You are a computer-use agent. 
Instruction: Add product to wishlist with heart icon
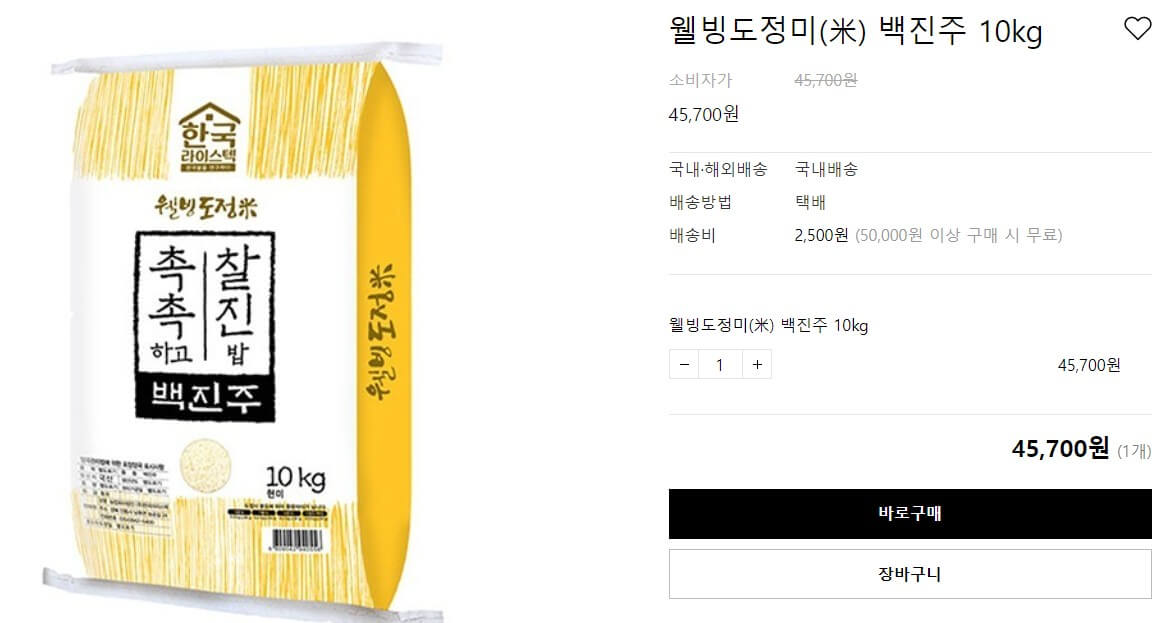click(1137, 28)
